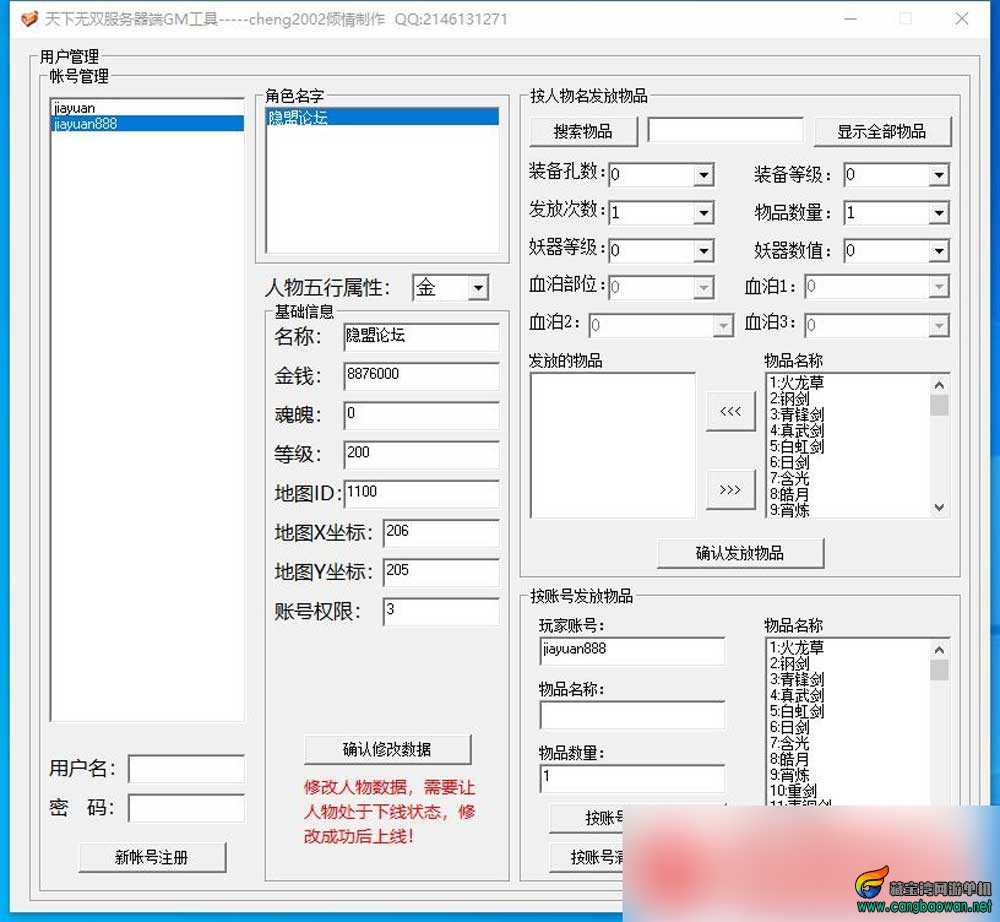Open the 妖器等级 dropdown
The image size is (1000, 922).
pyautogui.click(x=703, y=251)
